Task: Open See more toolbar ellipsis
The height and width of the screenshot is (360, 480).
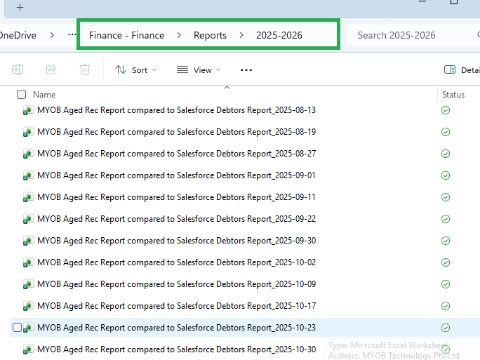Action: [246, 70]
